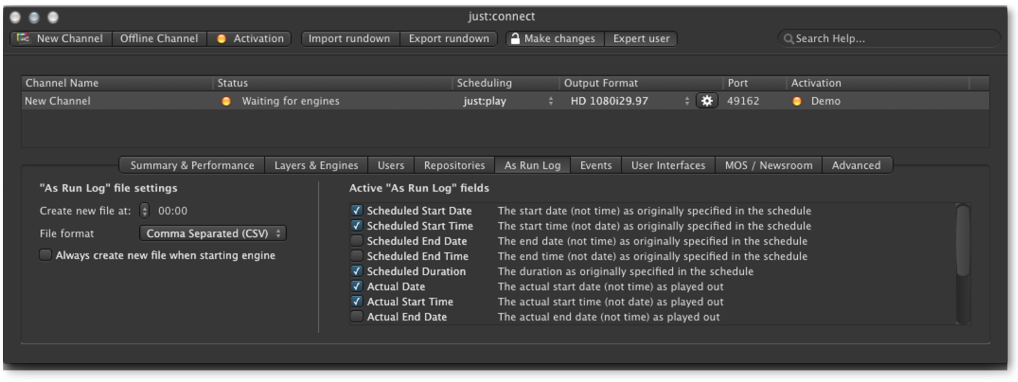Click the Create new file time stepper
The image size is (1018, 382).
(145, 210)
